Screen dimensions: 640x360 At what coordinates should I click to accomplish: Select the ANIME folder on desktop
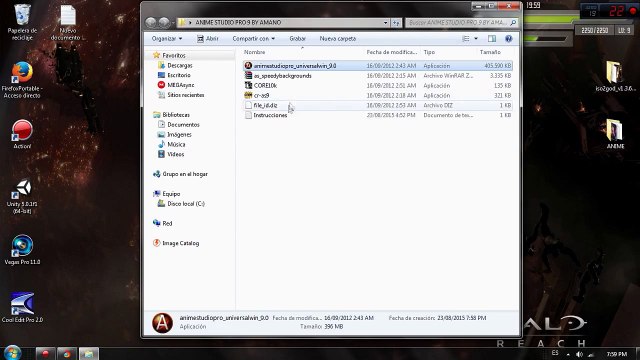(x=615, y=134)
